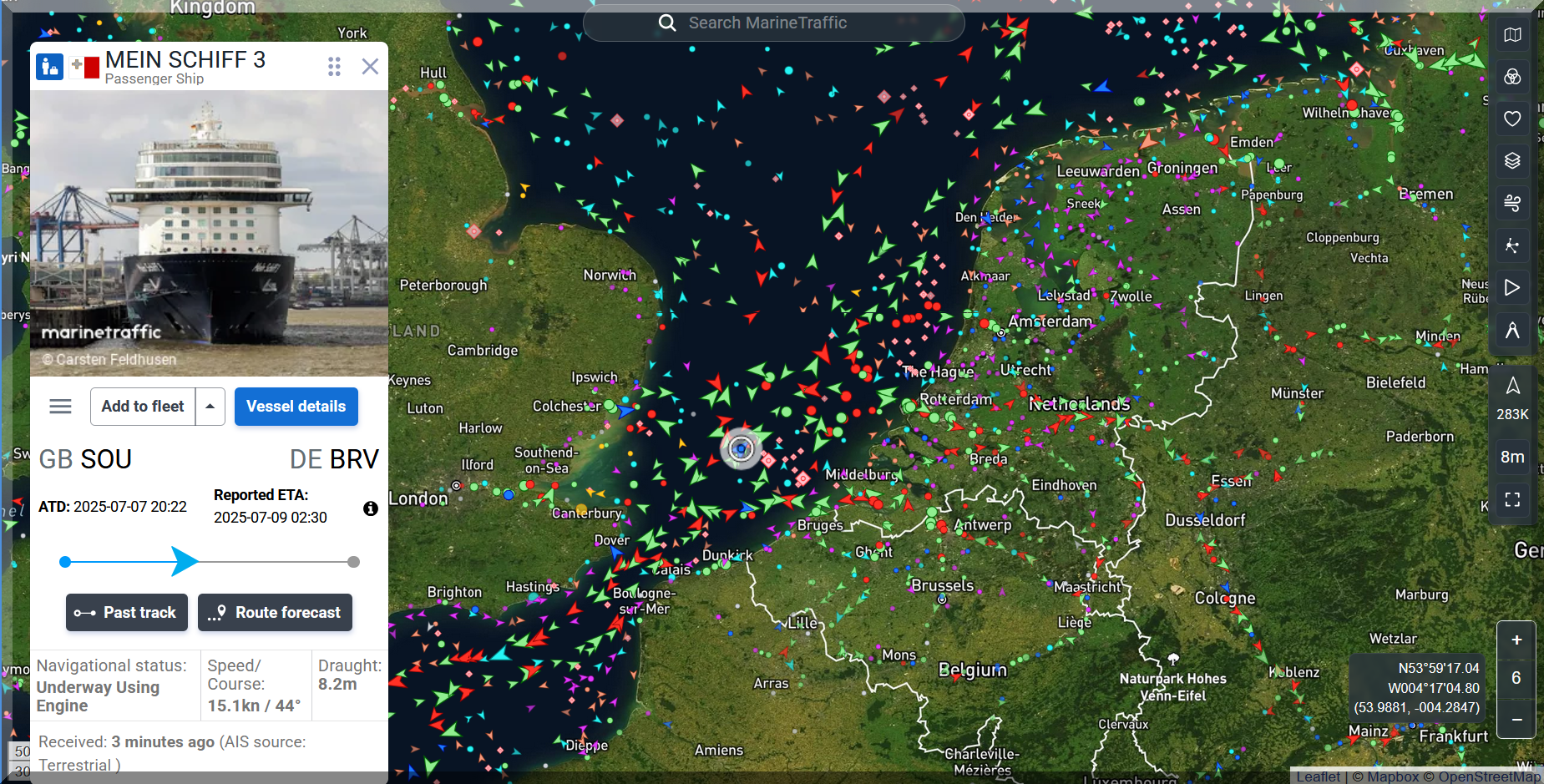Click the Add to fleet button
Screen dimensions: 1544x784
(143, 407)
